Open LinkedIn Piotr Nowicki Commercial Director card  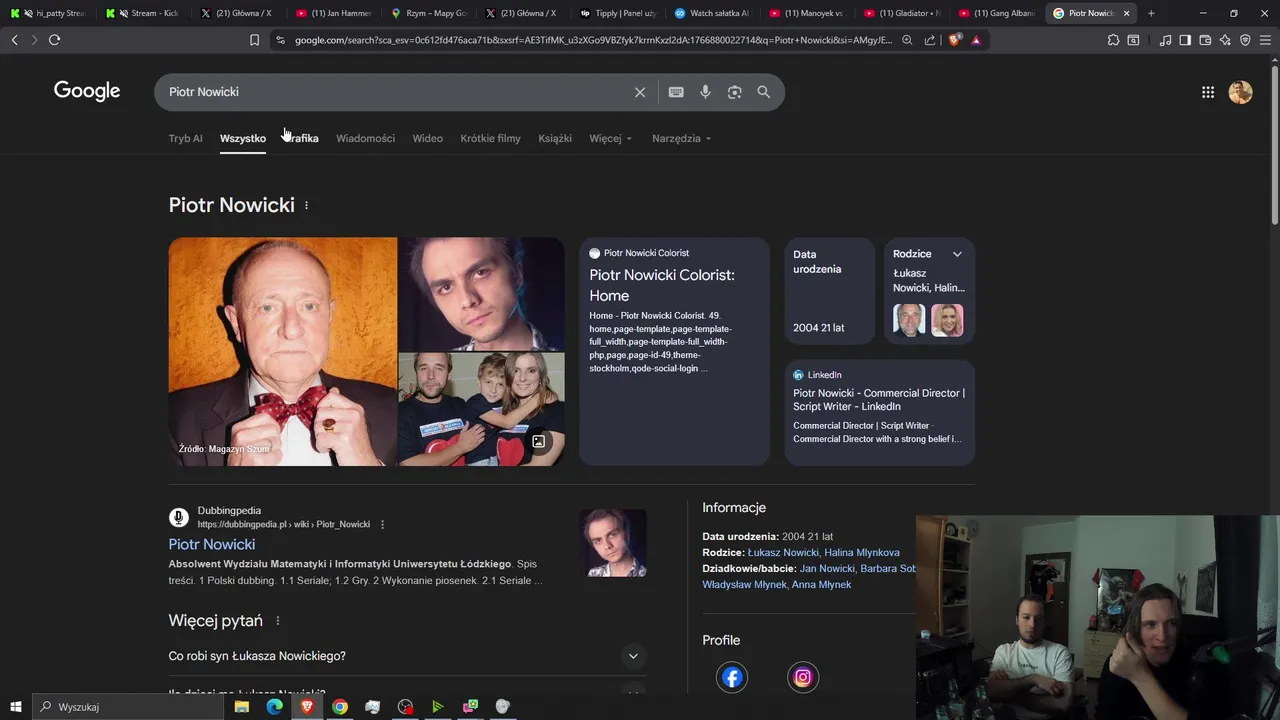(879, 412)
